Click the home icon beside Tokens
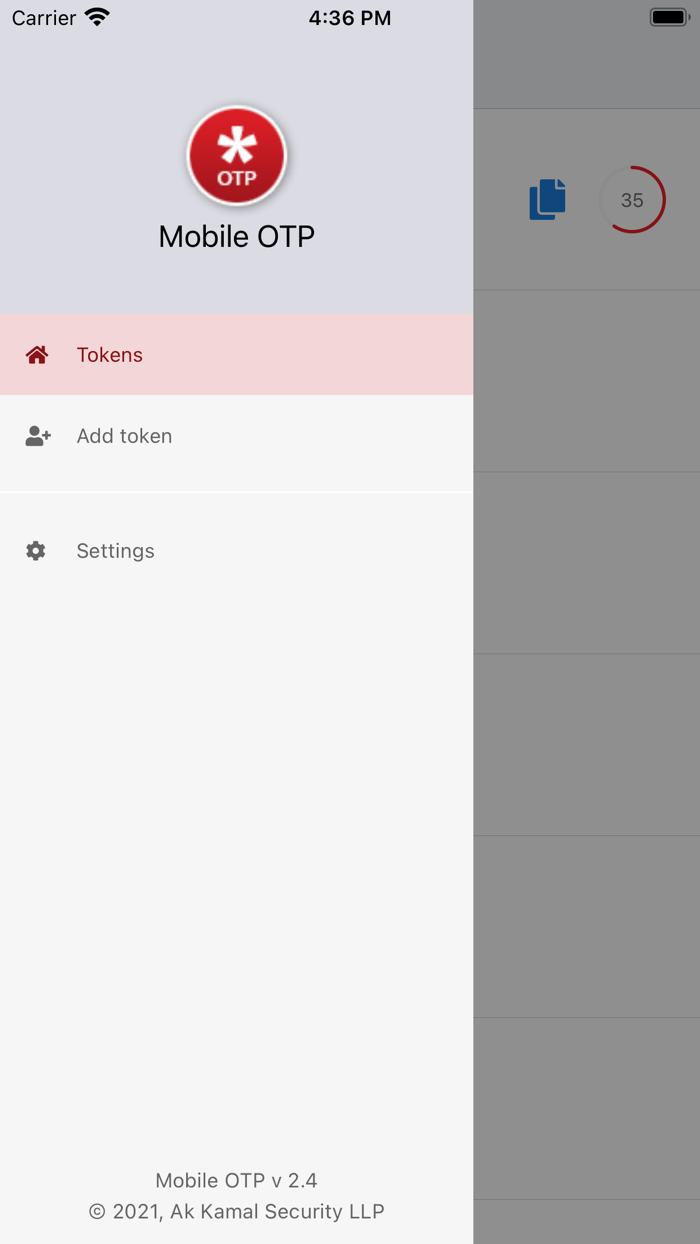Image resolution: width=700 pixels, height=1244 pixels. point(37,355)
